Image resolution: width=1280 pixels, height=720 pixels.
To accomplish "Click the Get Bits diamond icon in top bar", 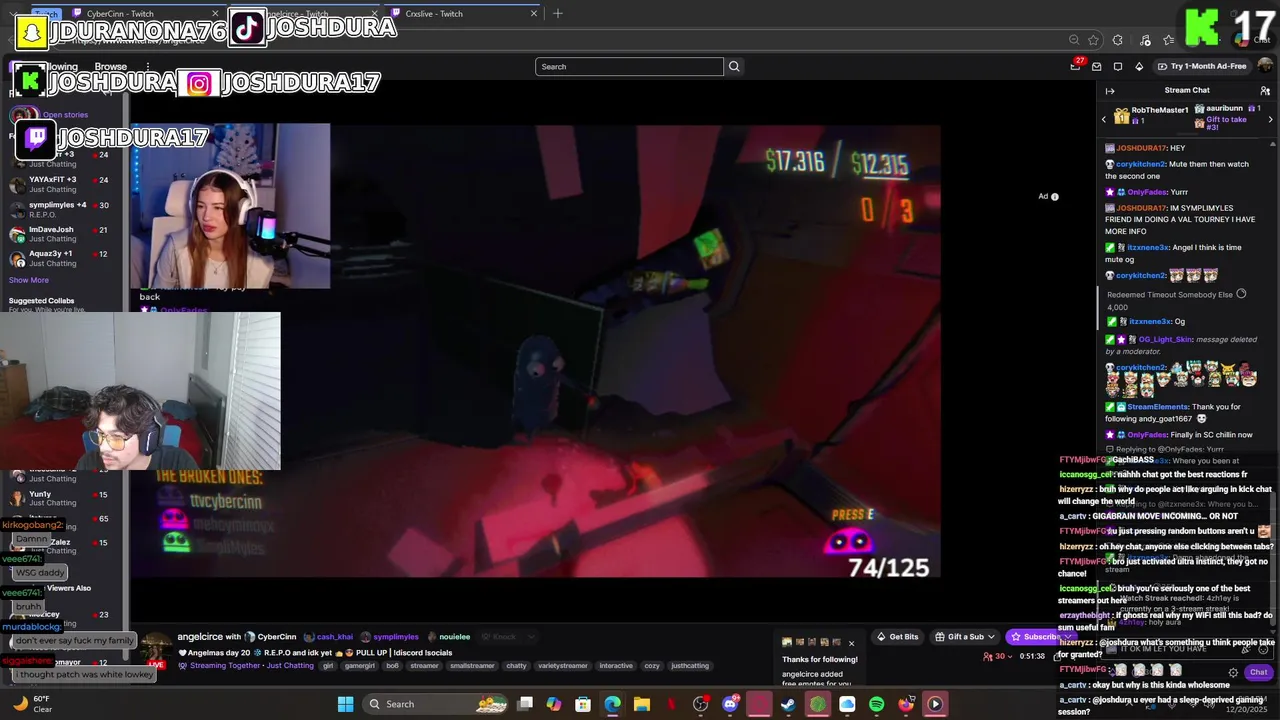I will (x=1139, y=66).
